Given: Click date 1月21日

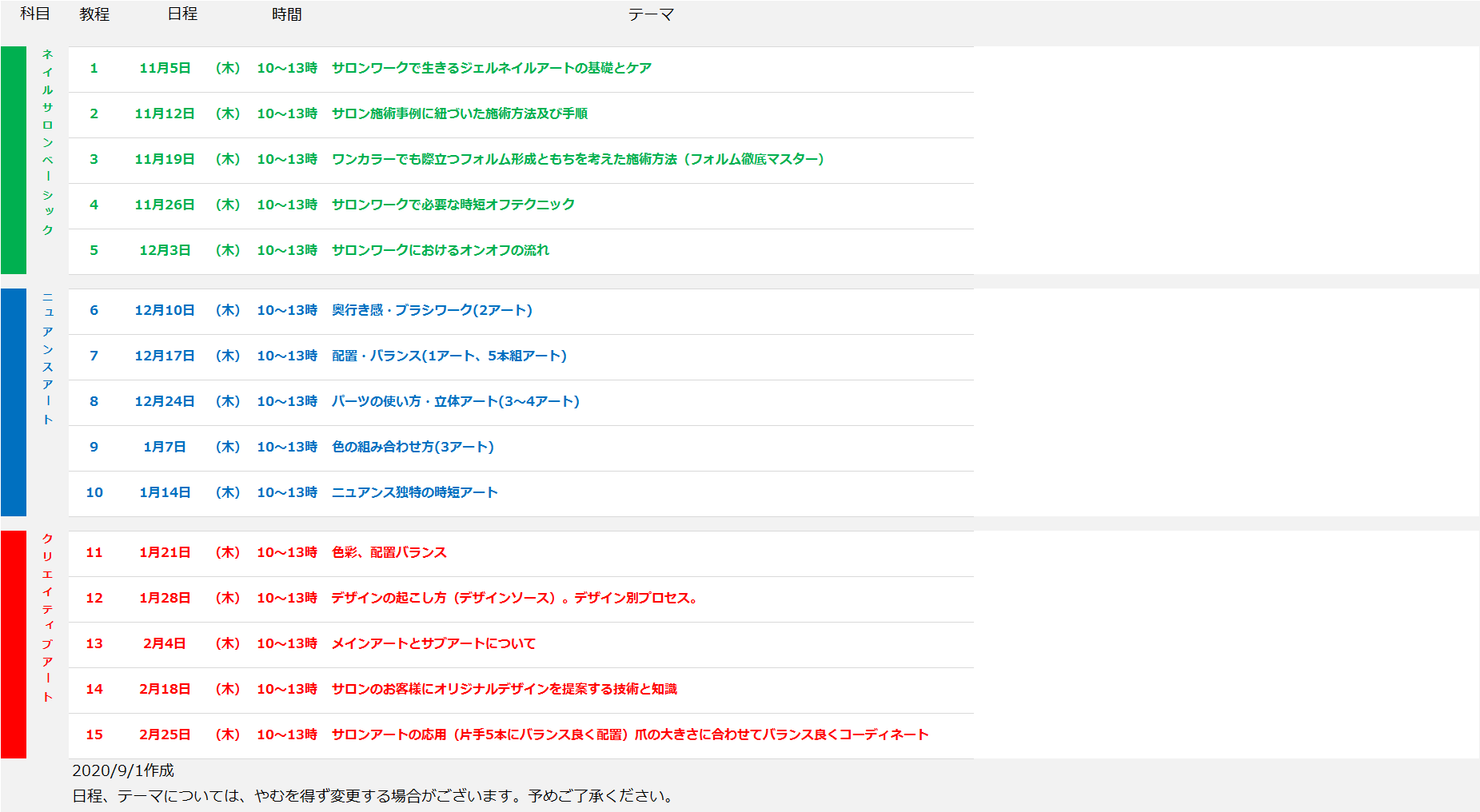Looking at the screenshot, I should pos(165,552).
